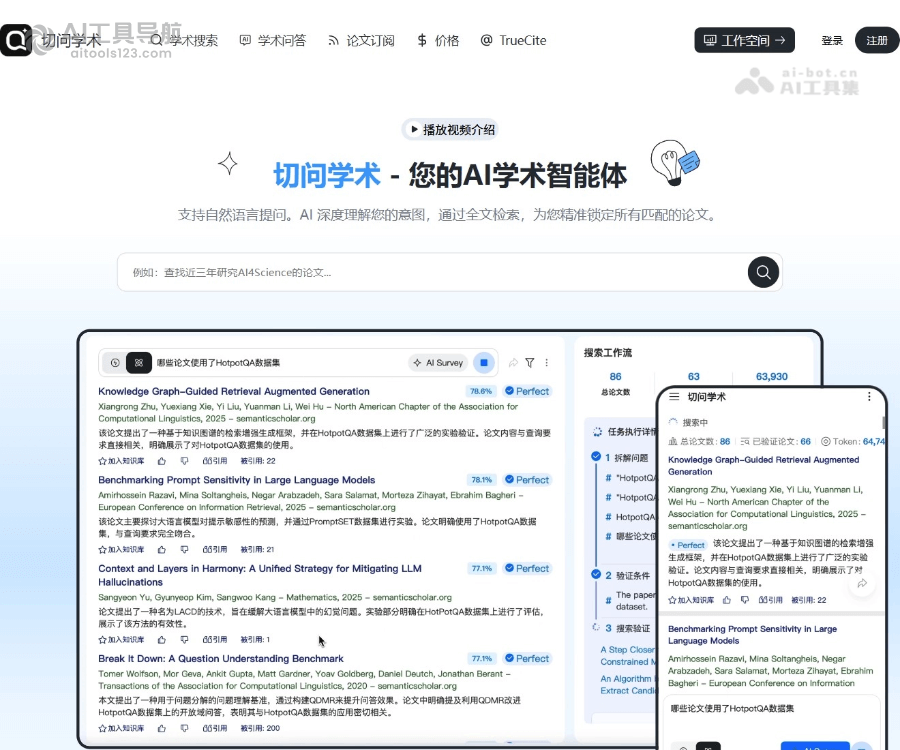Click the 登录 login link
This screenshot has width=900, height=750.
832,41
